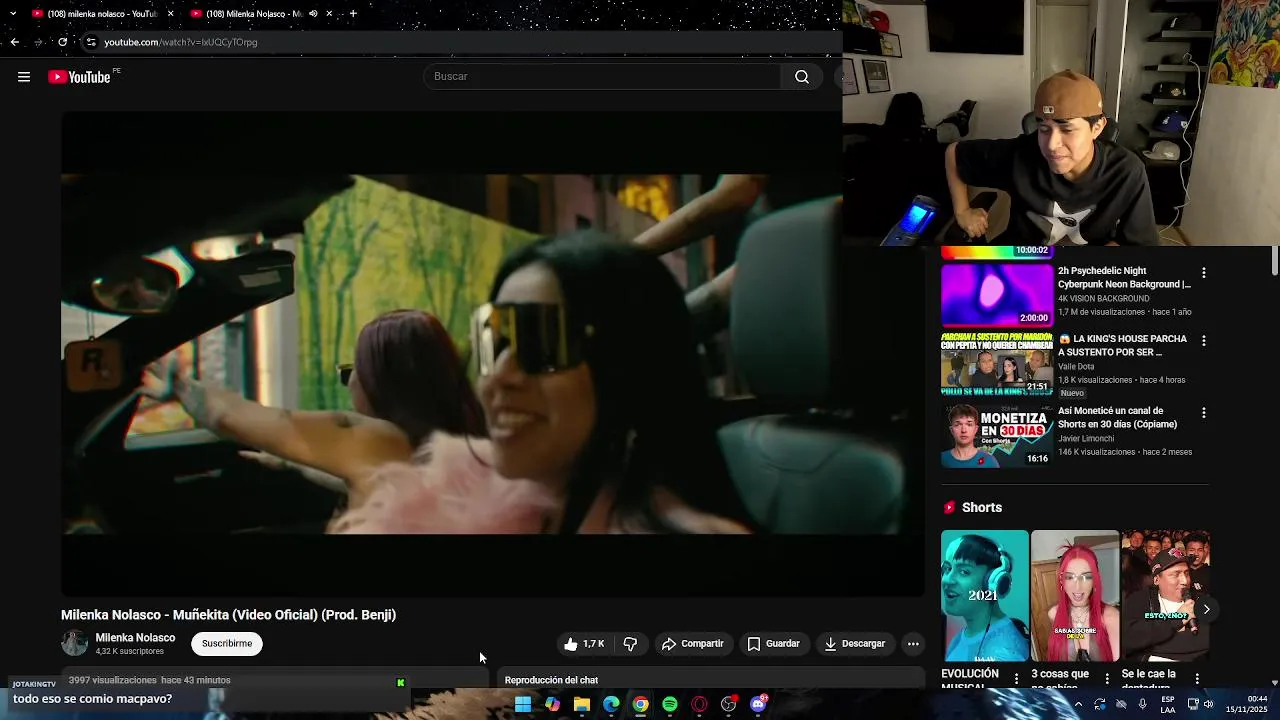Open Spotify from the taskbar
The image size is (1280, 720).
(x=670, y=704)
